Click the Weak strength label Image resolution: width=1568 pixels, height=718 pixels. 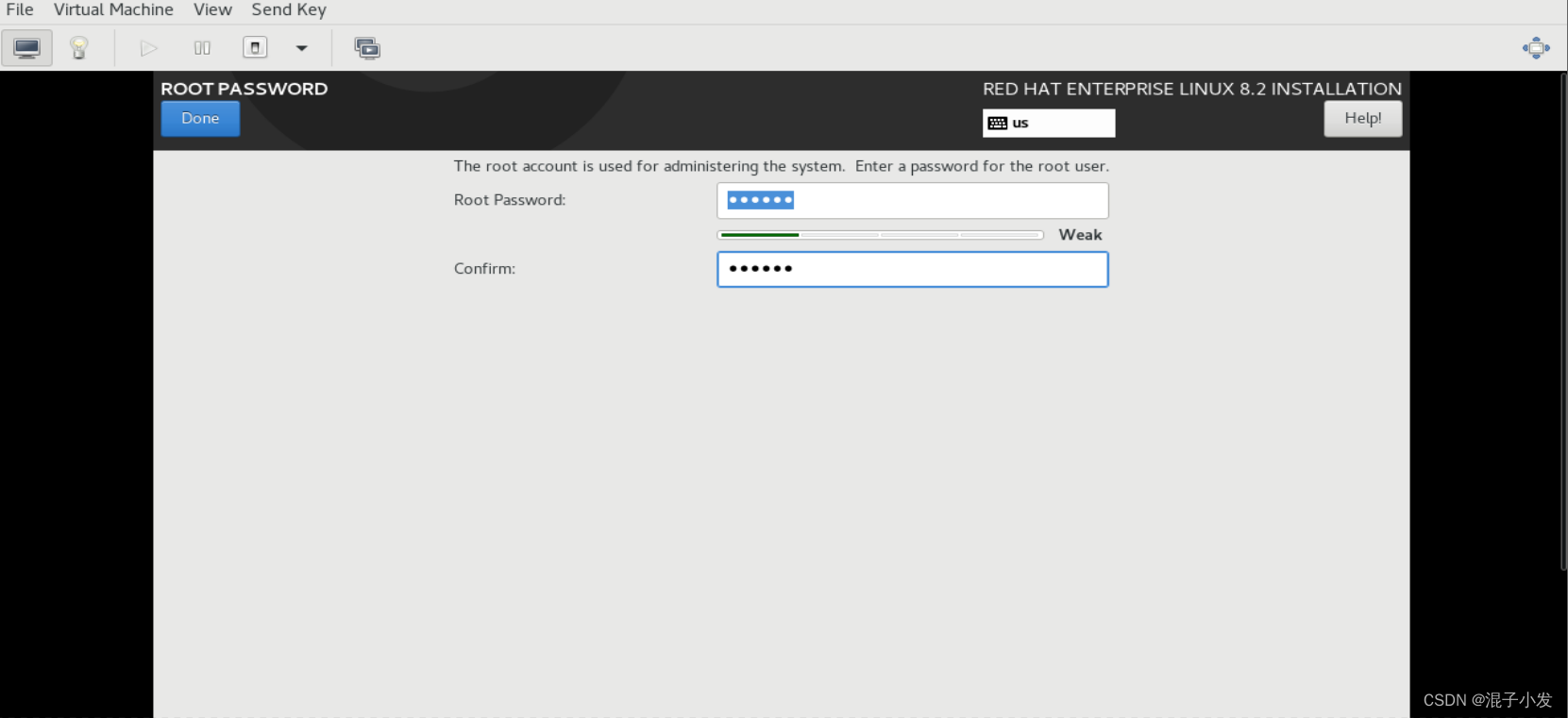point(1080,235)
